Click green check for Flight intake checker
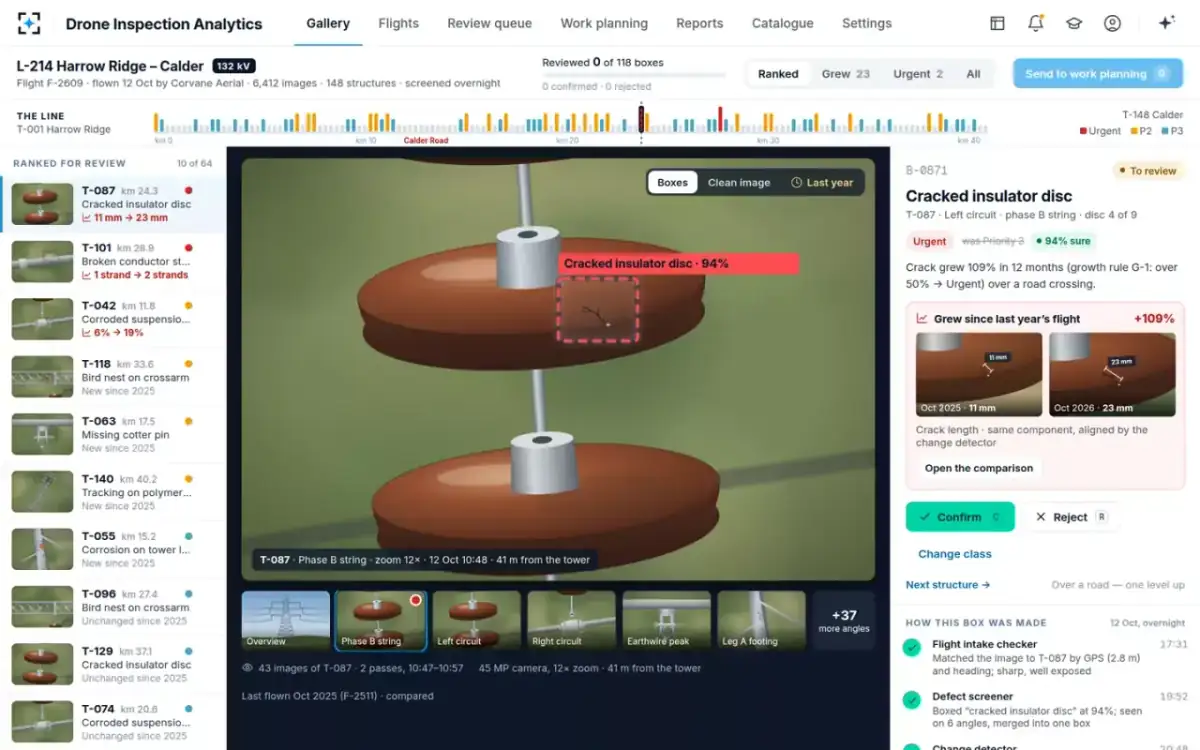 pos(912,648)
